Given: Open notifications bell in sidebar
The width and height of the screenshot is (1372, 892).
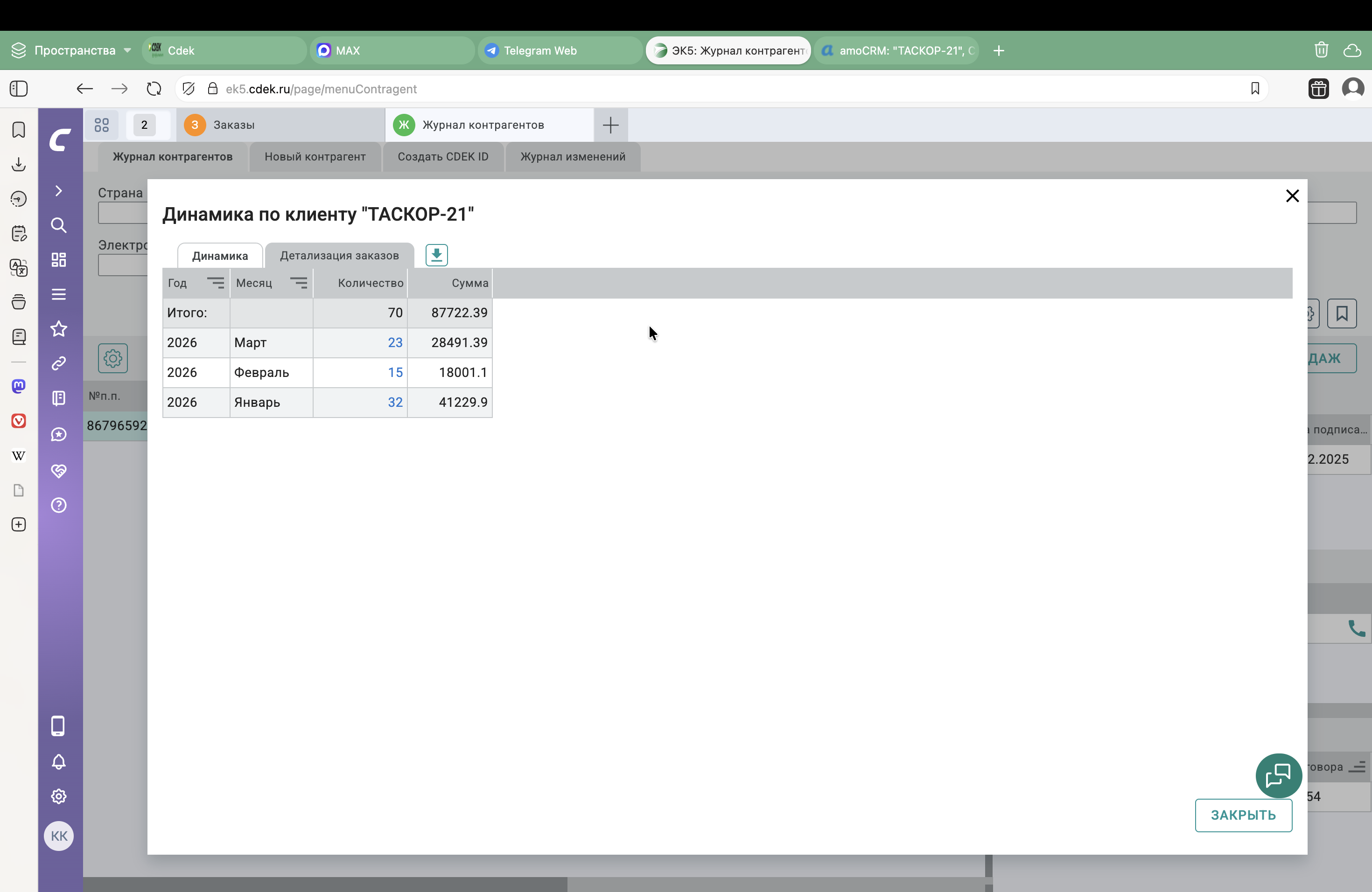Looking at the screenshot, I should click(x=59, y=762).
